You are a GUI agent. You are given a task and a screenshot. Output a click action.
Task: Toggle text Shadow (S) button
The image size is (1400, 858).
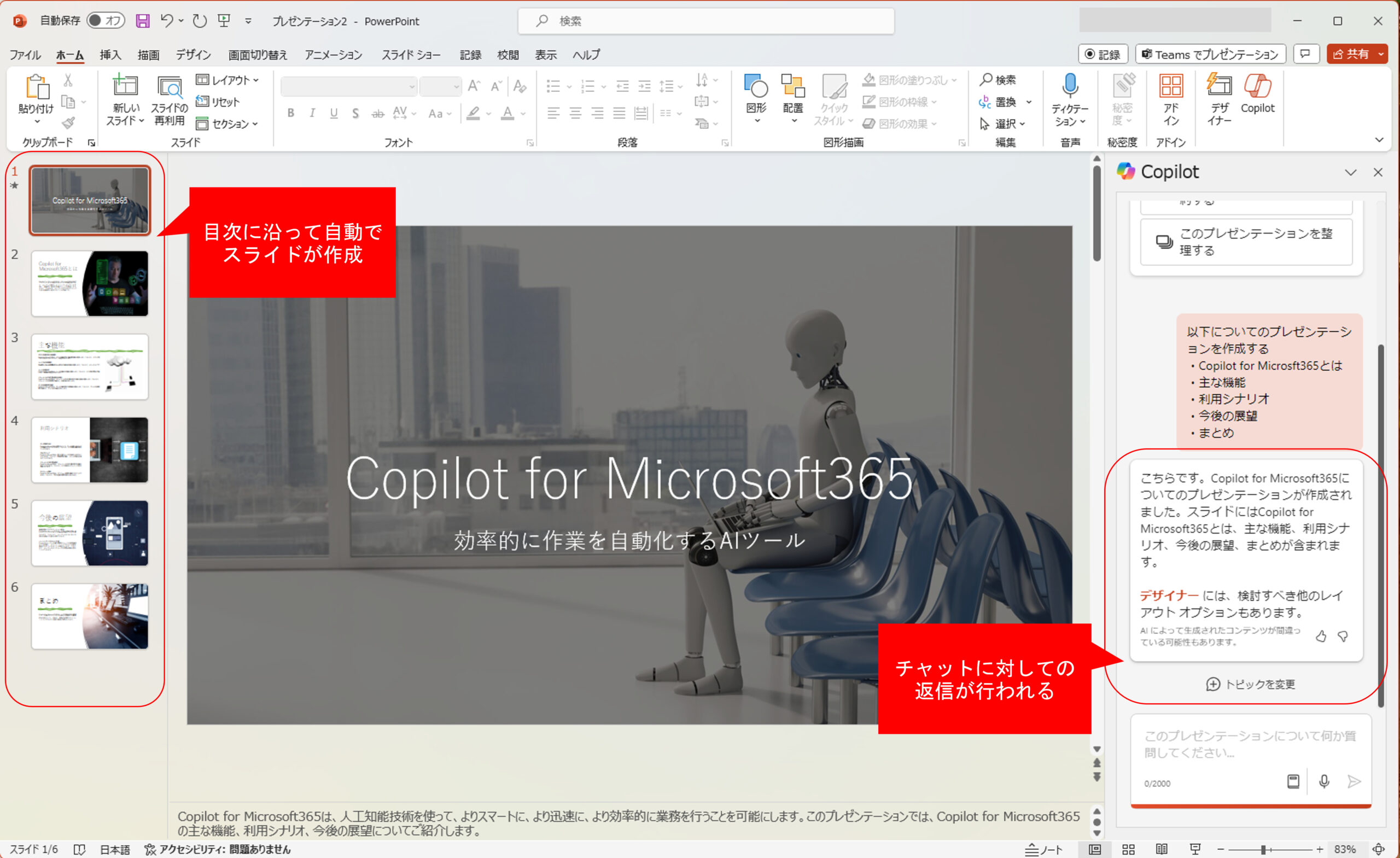(355, 113)
